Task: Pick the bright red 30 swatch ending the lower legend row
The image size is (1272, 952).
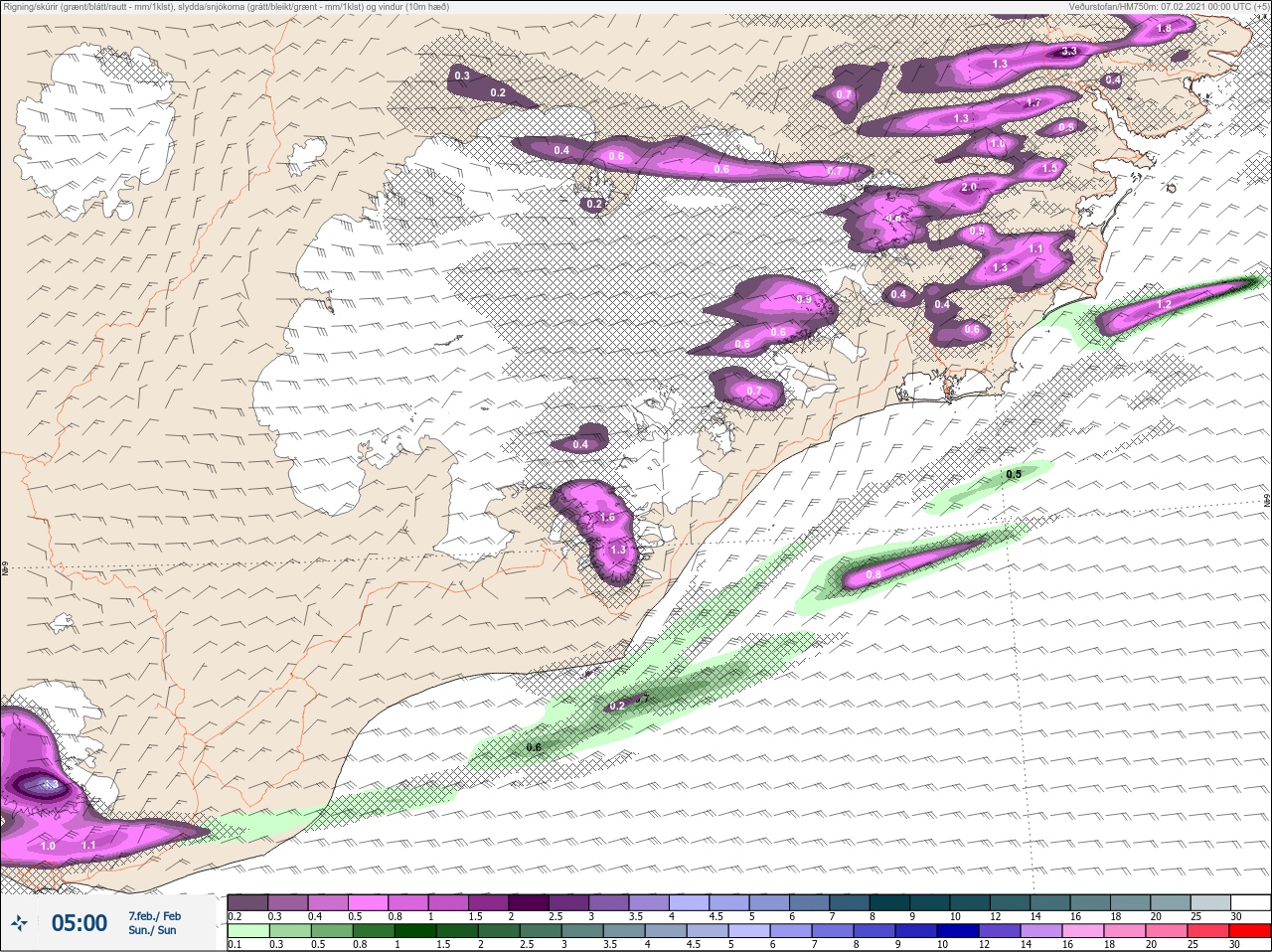Action: coord(1248,929)
